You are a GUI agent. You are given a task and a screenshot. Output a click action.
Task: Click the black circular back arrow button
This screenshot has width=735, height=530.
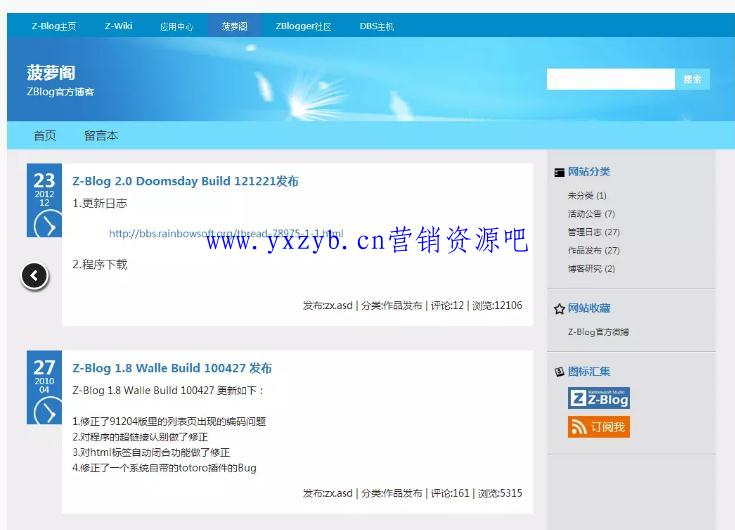35,276
